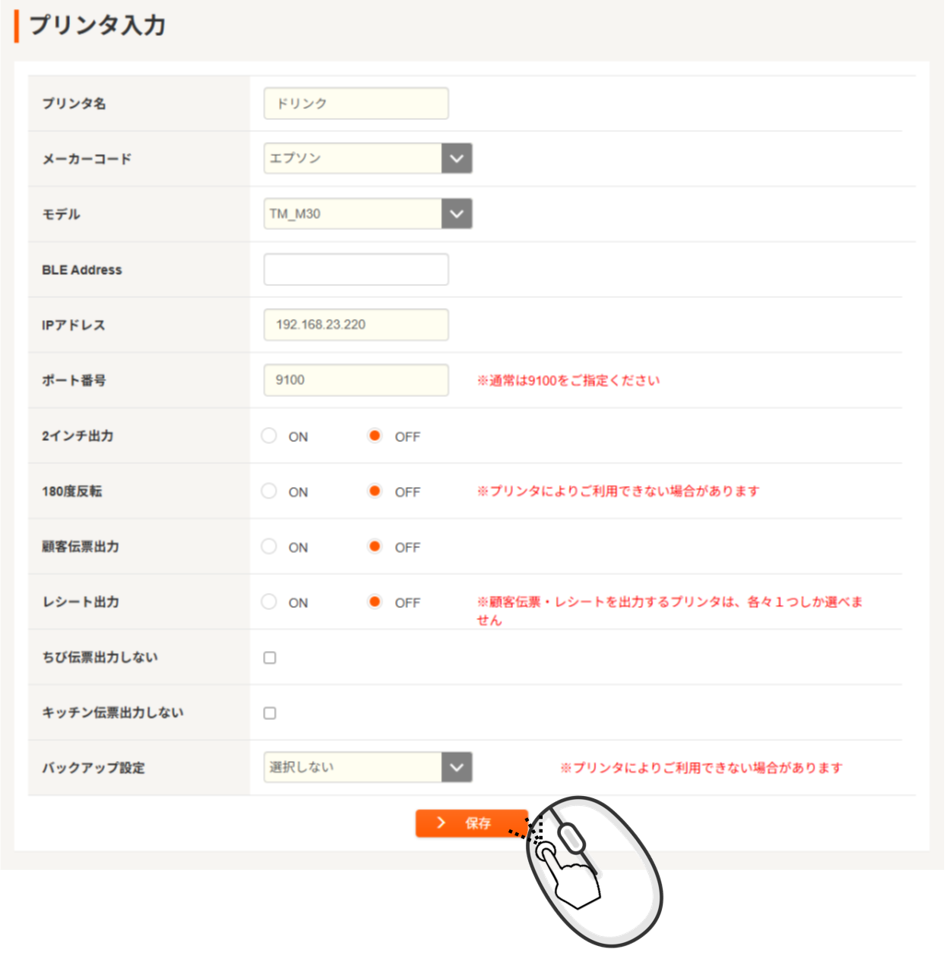Click the note ※通常は9100をご指定ください

[568, 380]
